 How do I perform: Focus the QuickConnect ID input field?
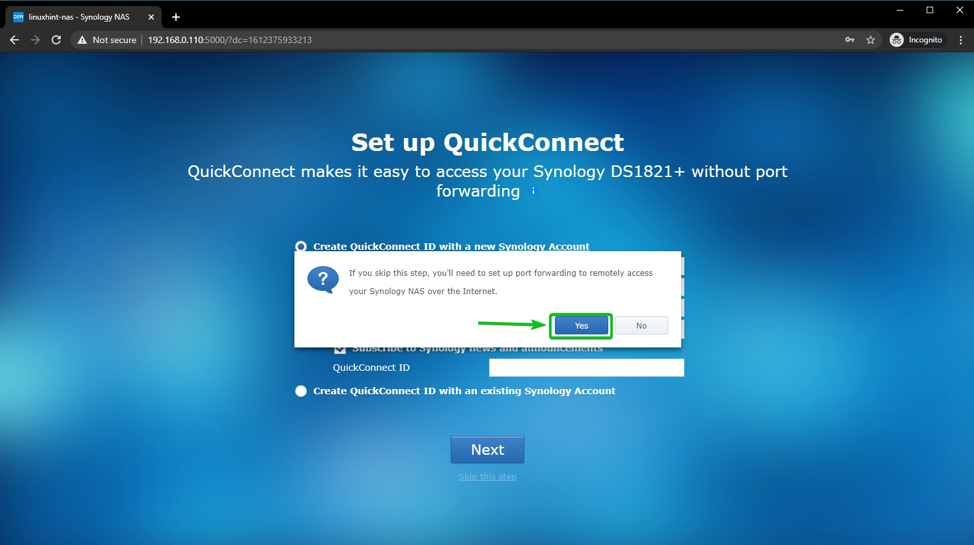point(586,367)
